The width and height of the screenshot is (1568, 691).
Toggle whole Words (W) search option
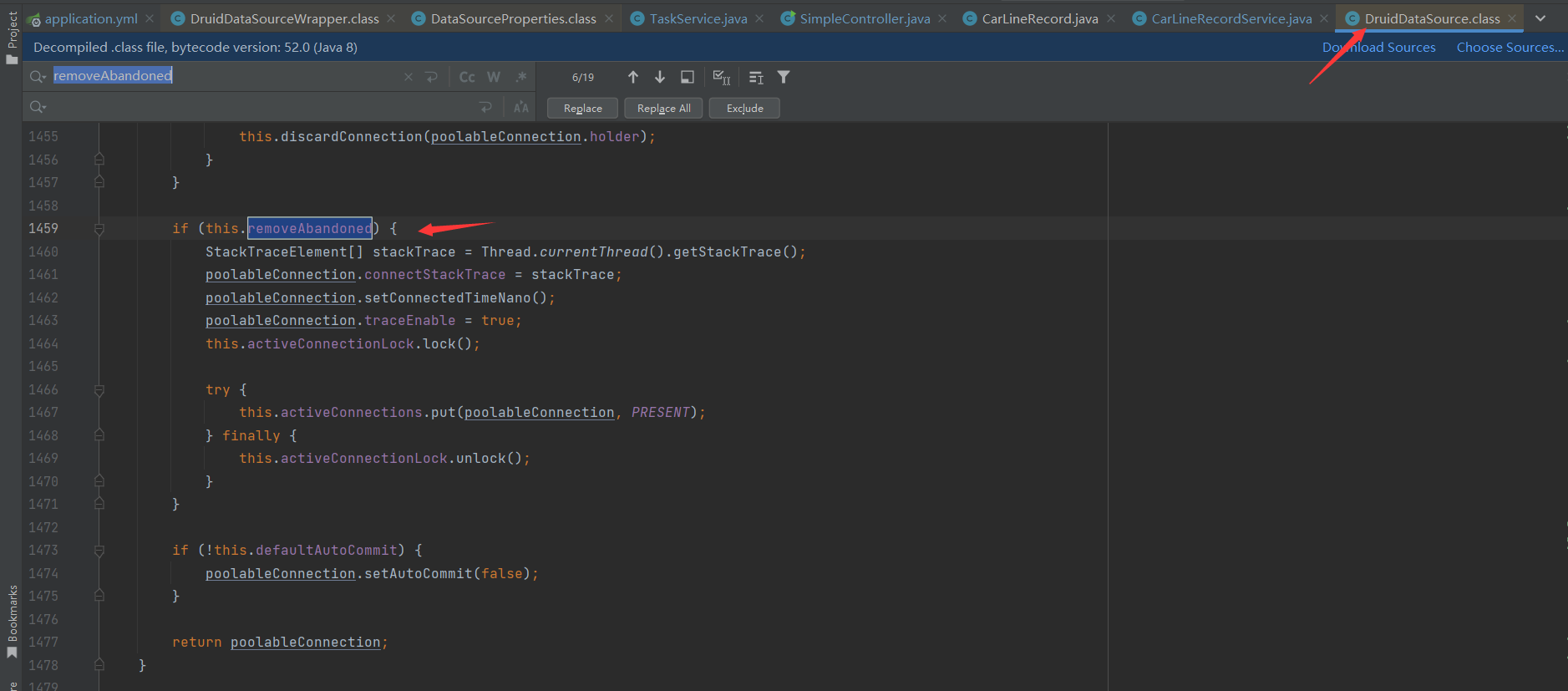[494, 77]
